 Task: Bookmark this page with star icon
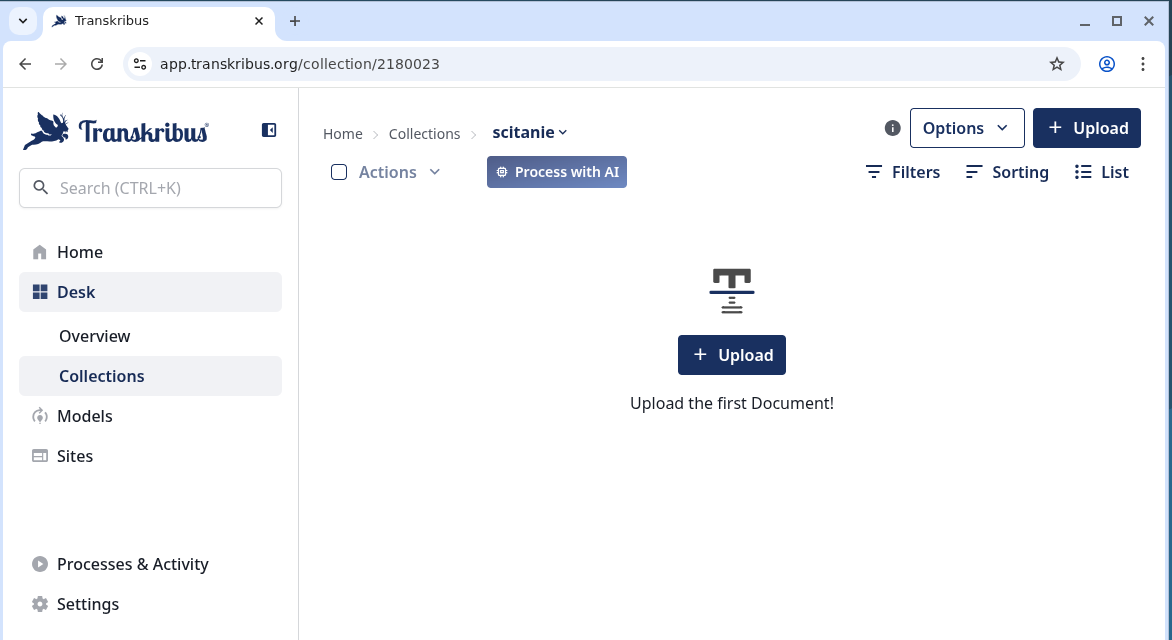pyautogui.click(x=1057, y=64)
